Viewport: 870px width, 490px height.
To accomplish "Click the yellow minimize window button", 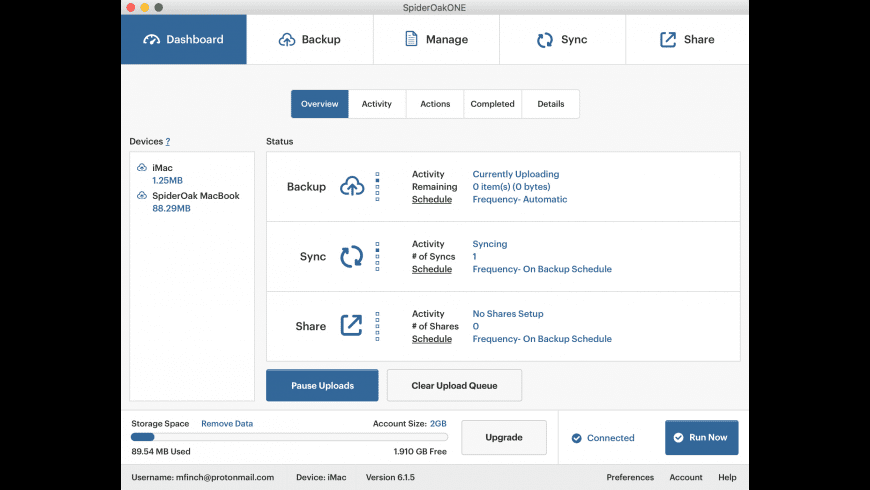I will (x=145, y=7).
